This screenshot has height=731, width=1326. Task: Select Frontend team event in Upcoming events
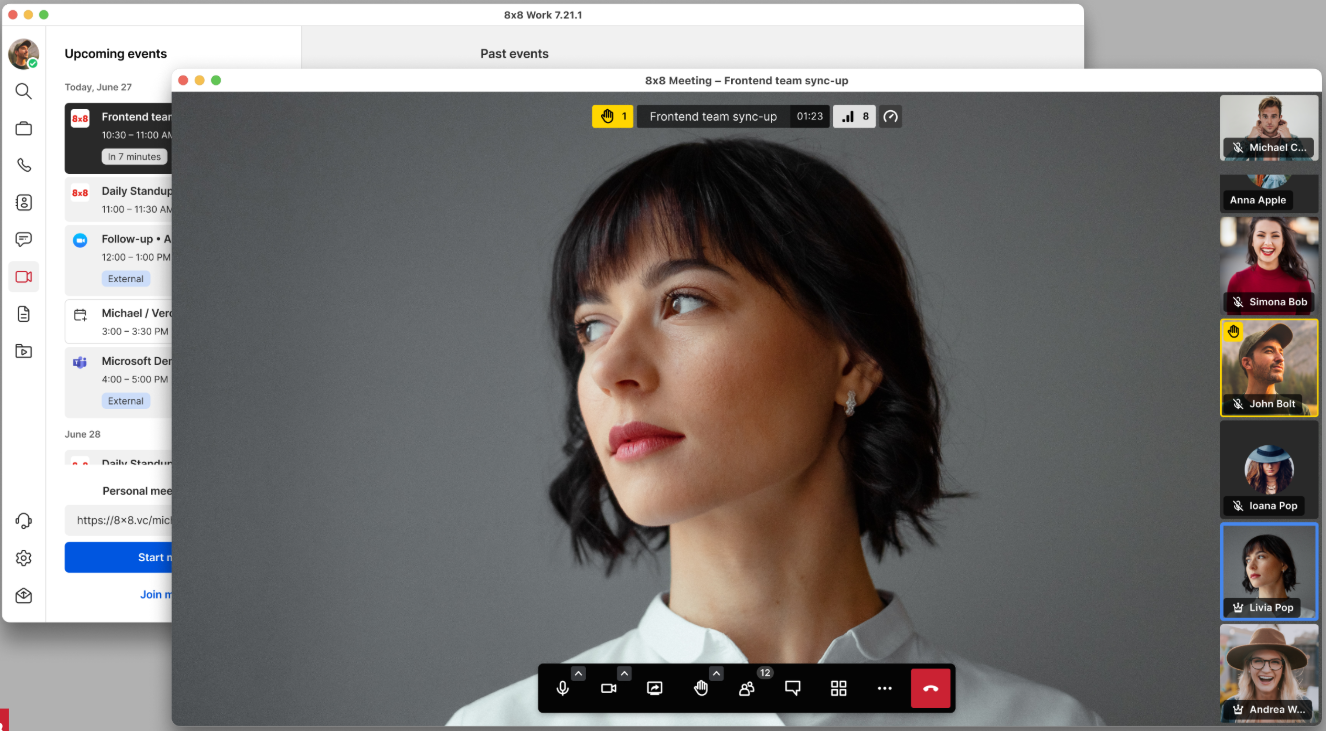(119, 138)
